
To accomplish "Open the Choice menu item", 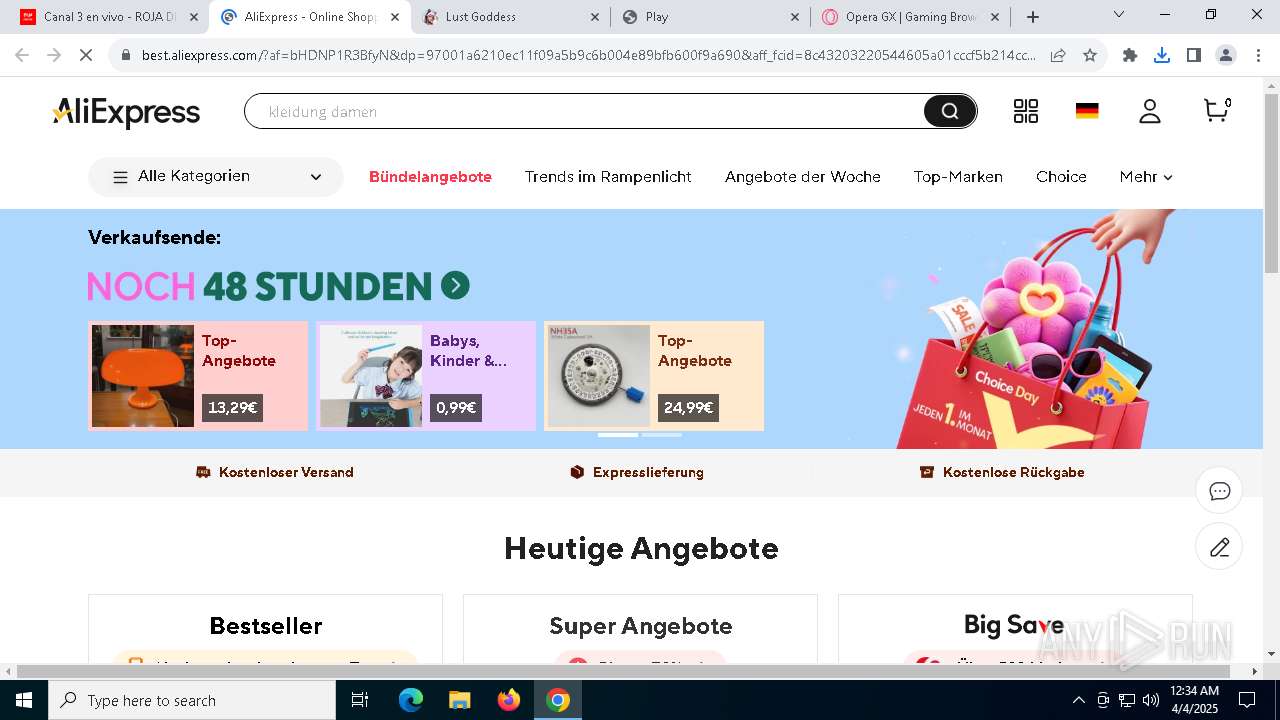I will pyautogui.click(x=1061, y=177).
